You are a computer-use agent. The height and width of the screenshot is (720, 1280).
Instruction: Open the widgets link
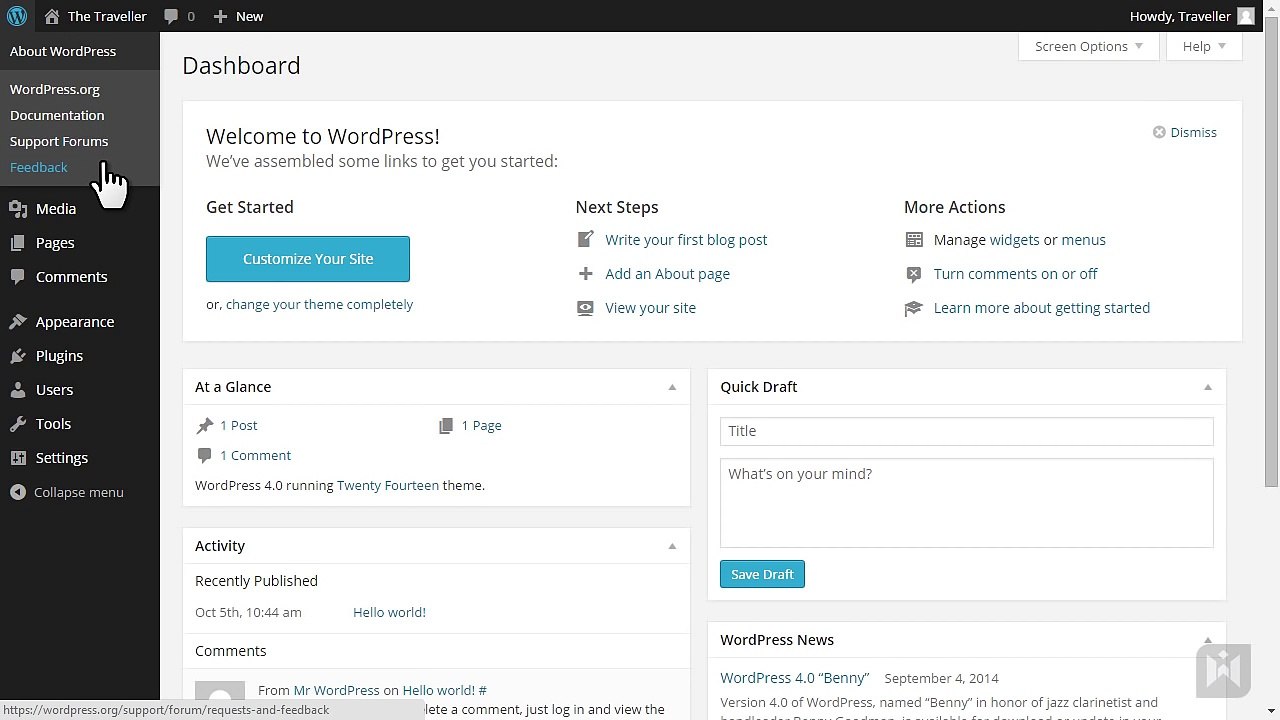point(1014,240)
